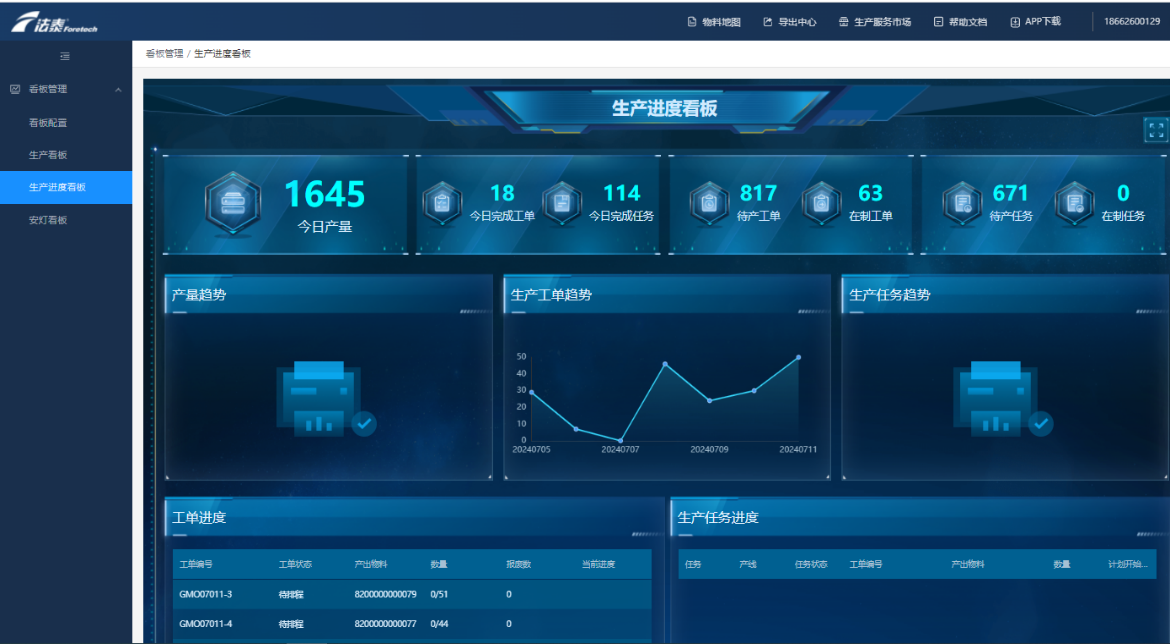Click the 在制任务 hexagon icon
This screenshot has height=644, width=1170.
pyautogui.click(x=1074, y=202)
